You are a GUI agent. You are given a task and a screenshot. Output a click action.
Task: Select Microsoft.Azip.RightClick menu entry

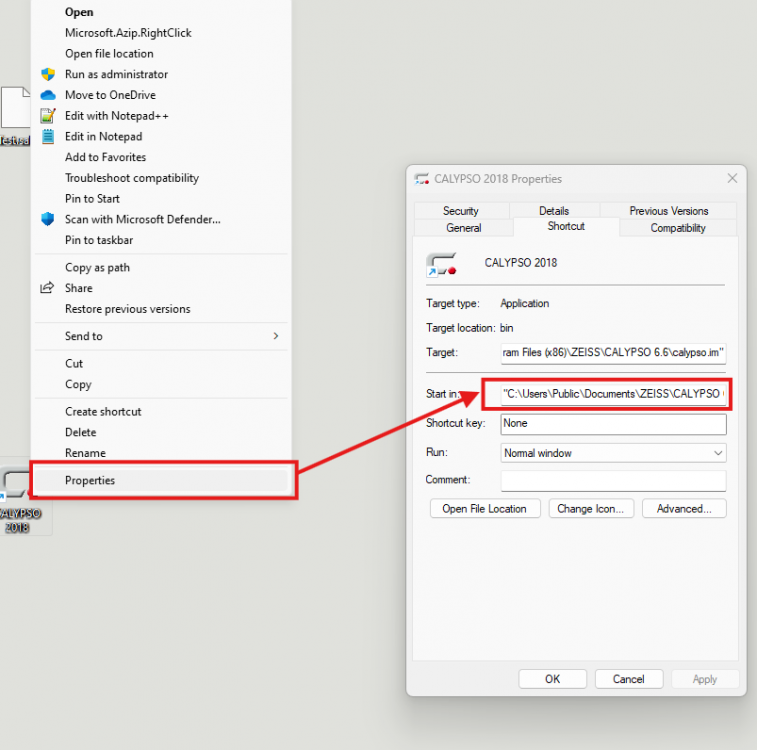pos(128,33)
